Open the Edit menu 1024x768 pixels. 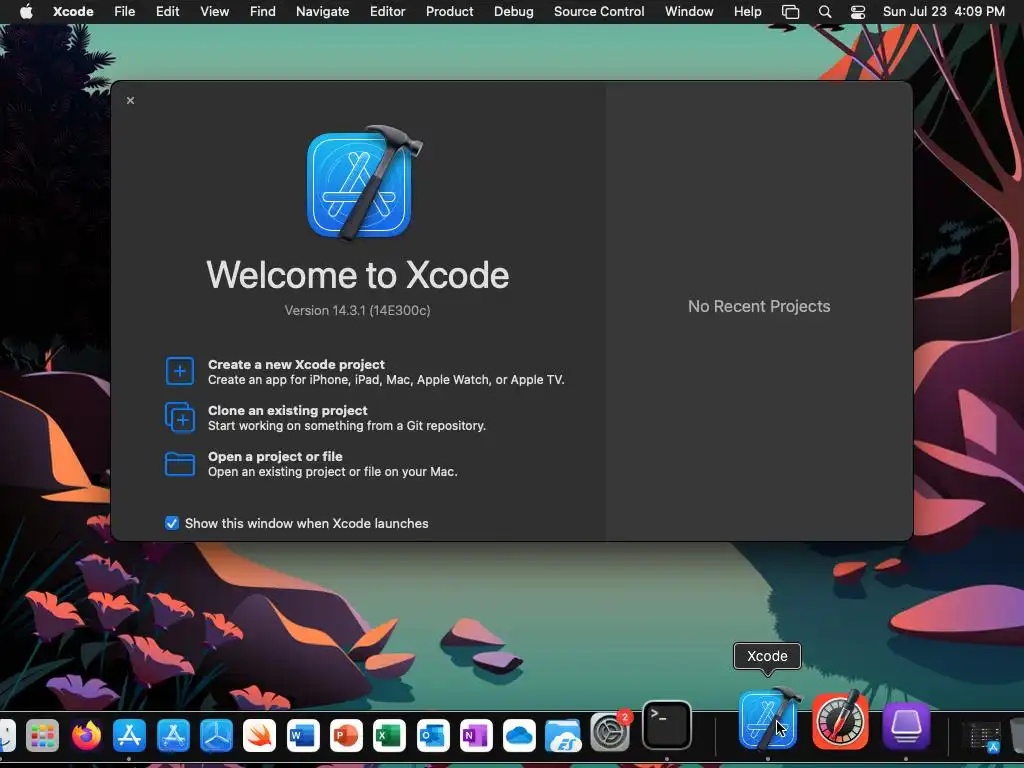[x=167, y=12]
